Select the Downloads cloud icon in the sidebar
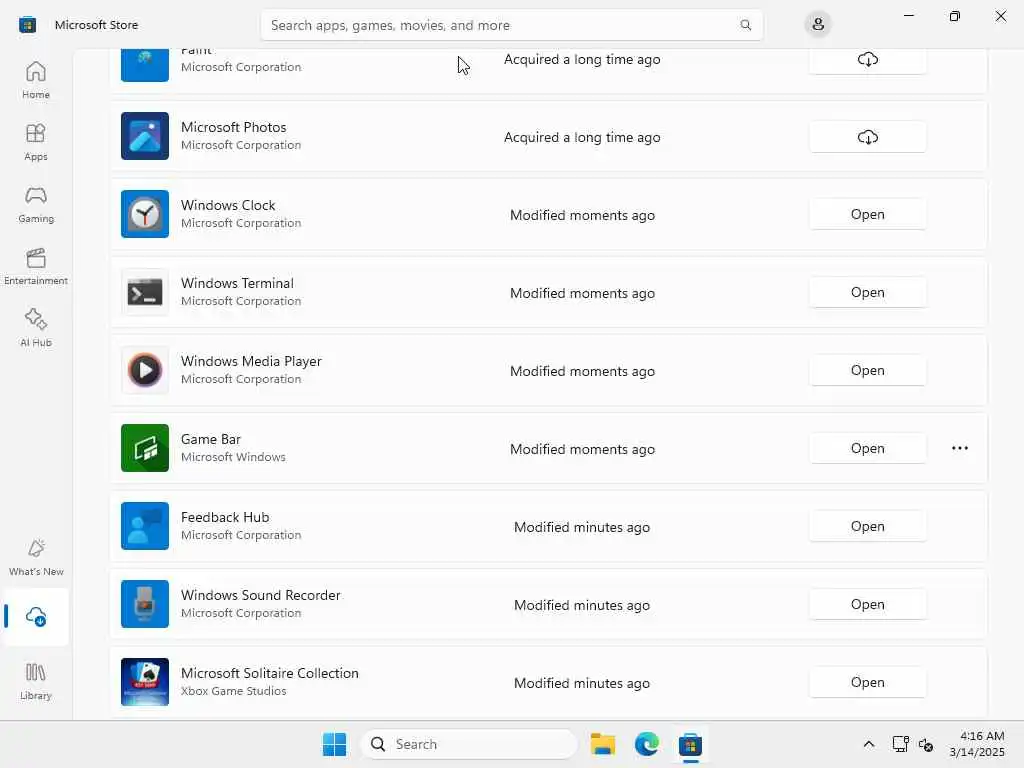 (x=35, y=616)
